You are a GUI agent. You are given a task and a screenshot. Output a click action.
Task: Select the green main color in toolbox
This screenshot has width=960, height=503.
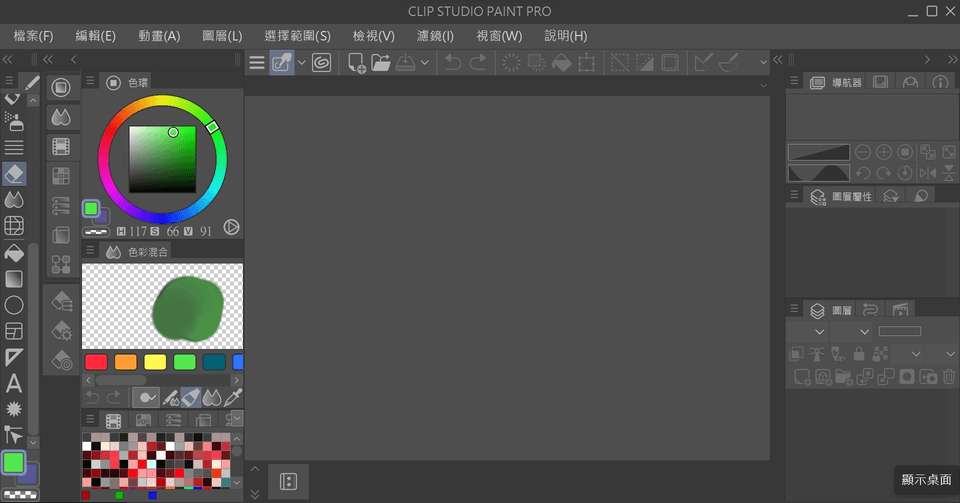pyautogui.click(x=13, y=463)
